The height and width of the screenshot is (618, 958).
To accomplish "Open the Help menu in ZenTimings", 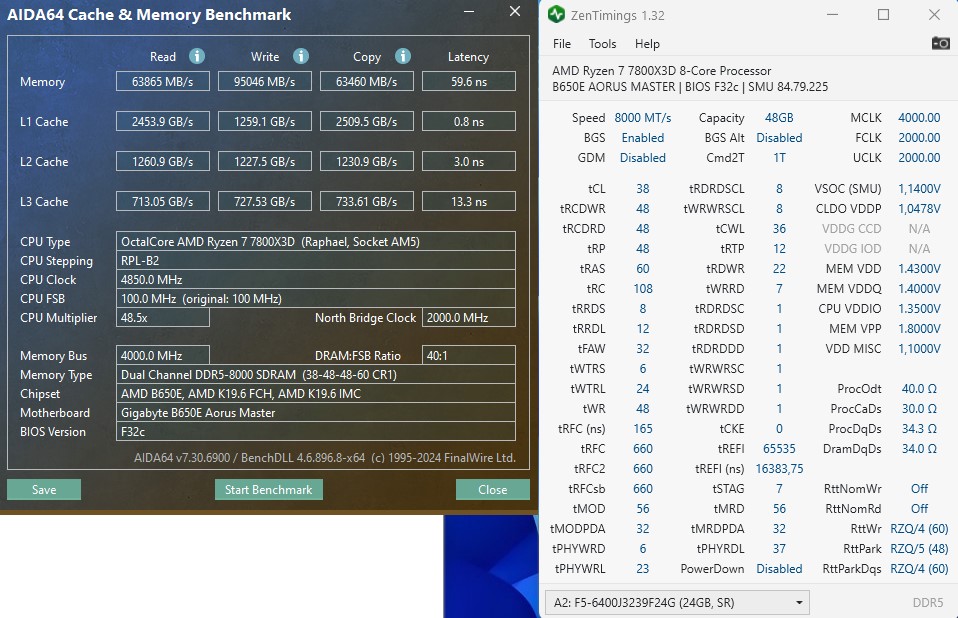I will point(647,44).
